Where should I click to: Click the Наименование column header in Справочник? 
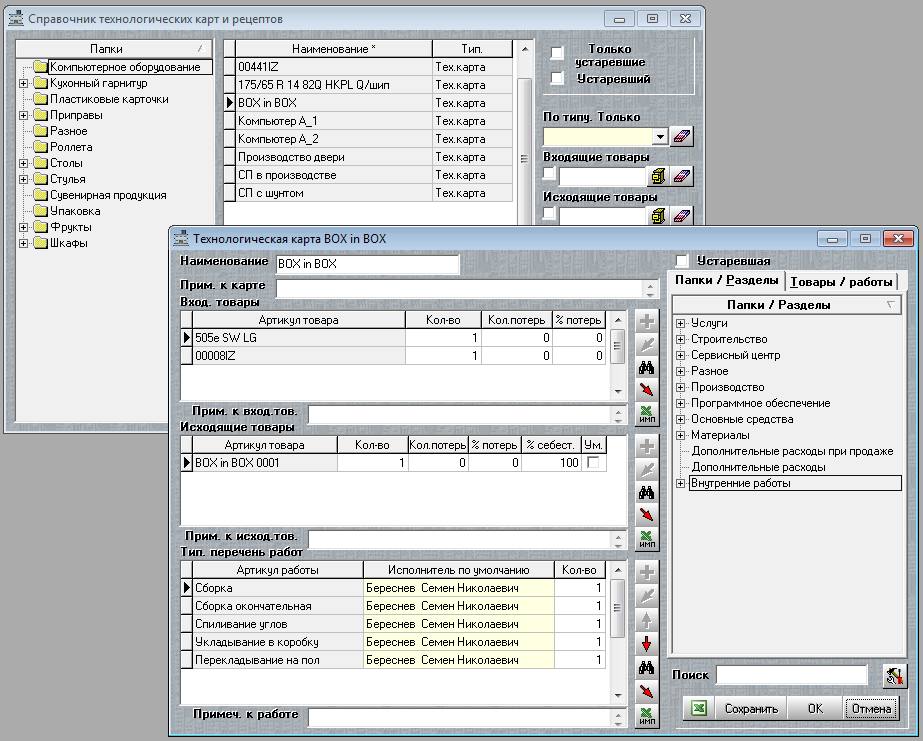(x=334, y=49)
